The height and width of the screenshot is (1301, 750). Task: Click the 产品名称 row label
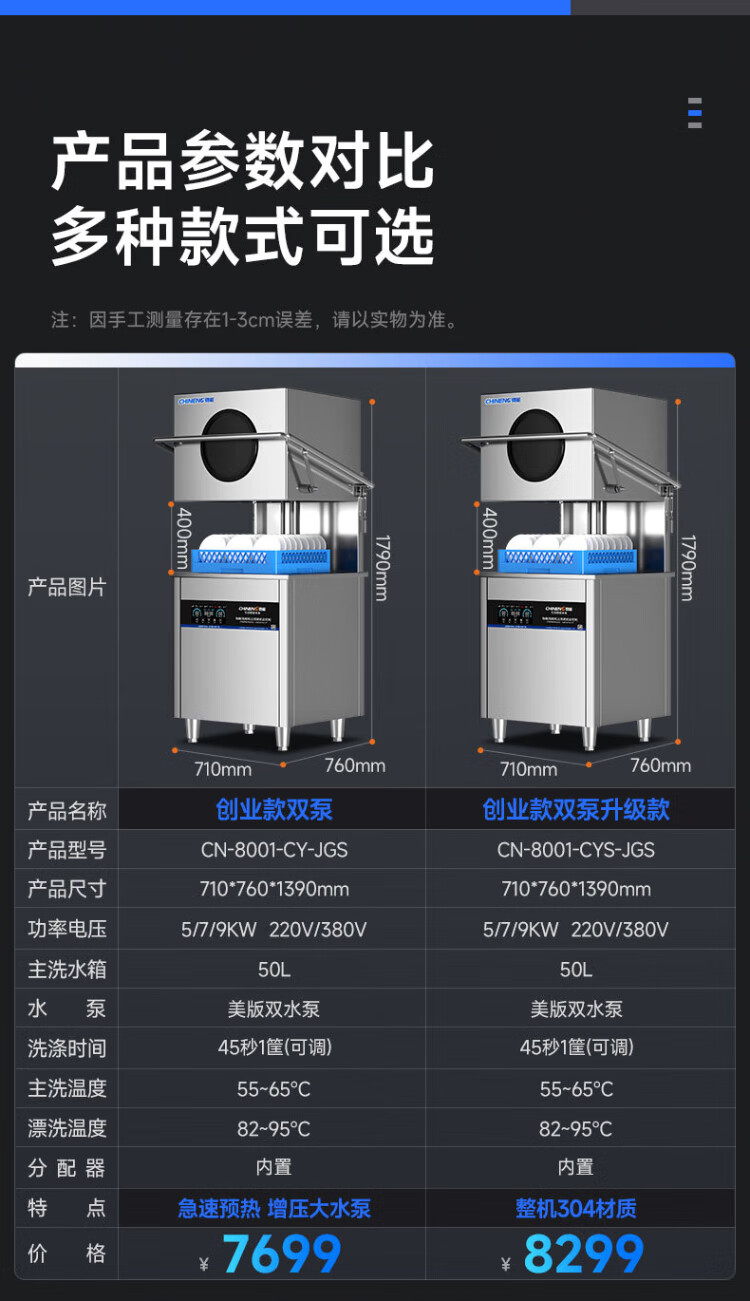pyautogui.click(x=66, y=810)
